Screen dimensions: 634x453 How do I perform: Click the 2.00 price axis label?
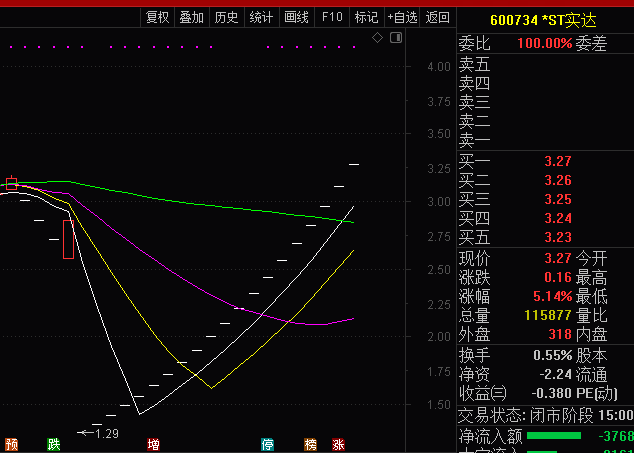tap(439, 337)
